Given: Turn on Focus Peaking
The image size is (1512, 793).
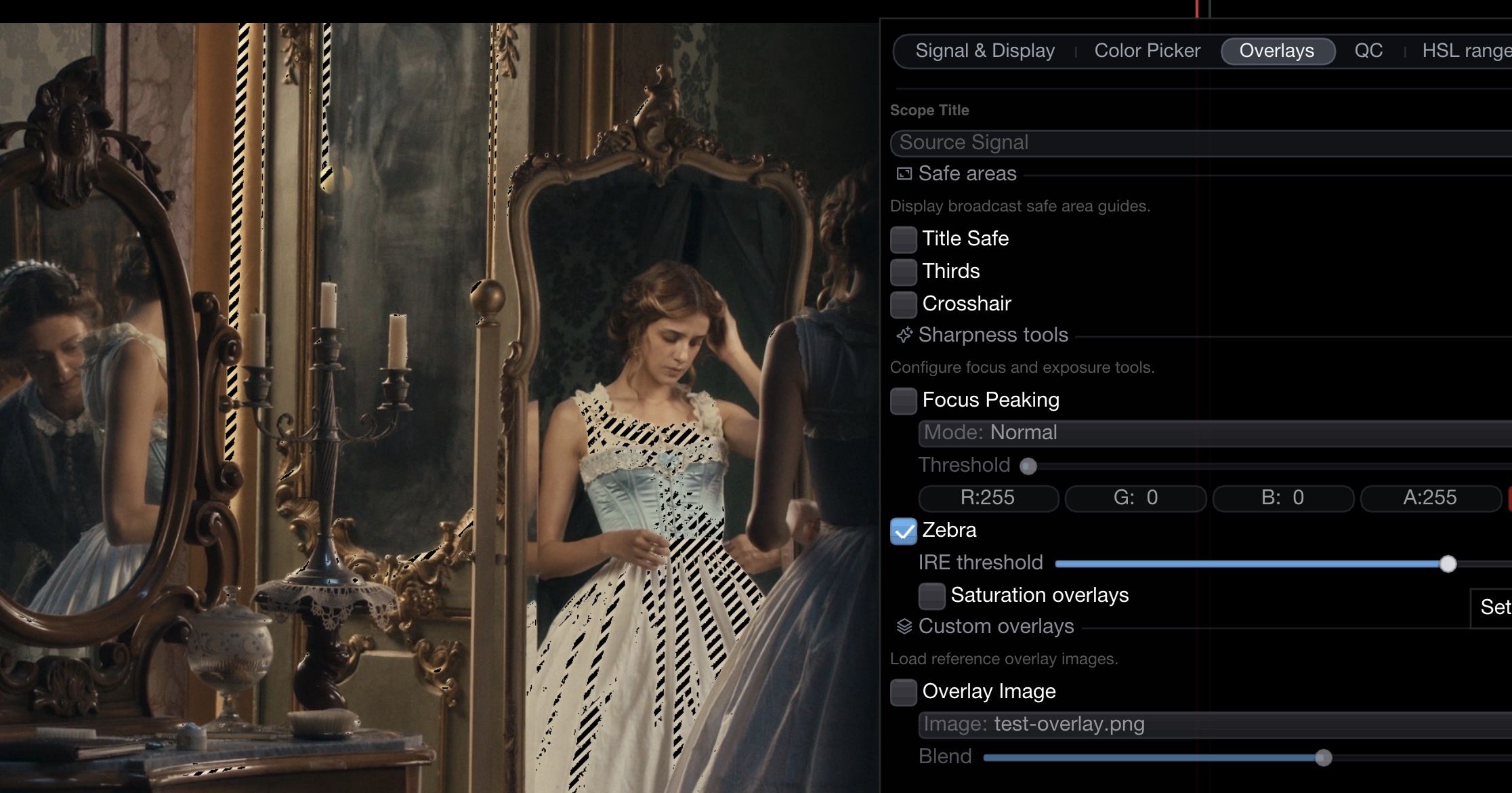Looking at the screenshot, I should tap(903, 401).
